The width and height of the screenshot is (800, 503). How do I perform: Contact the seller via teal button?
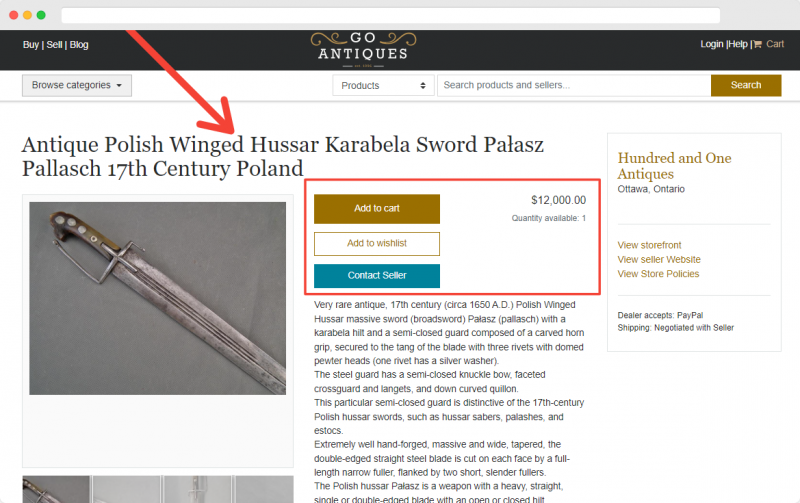click(x=377, y=276)
